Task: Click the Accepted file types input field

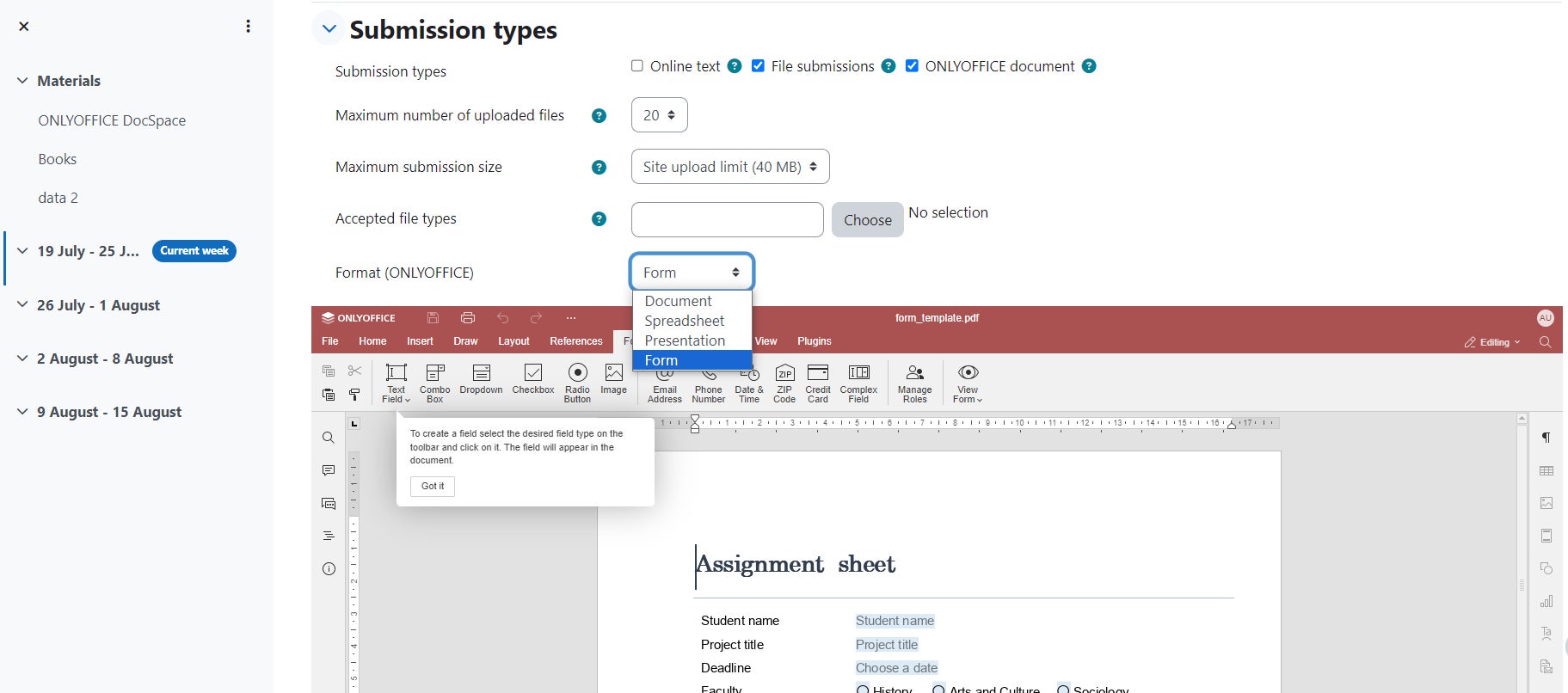Action: pyautogui.click(x=728, y=220)
